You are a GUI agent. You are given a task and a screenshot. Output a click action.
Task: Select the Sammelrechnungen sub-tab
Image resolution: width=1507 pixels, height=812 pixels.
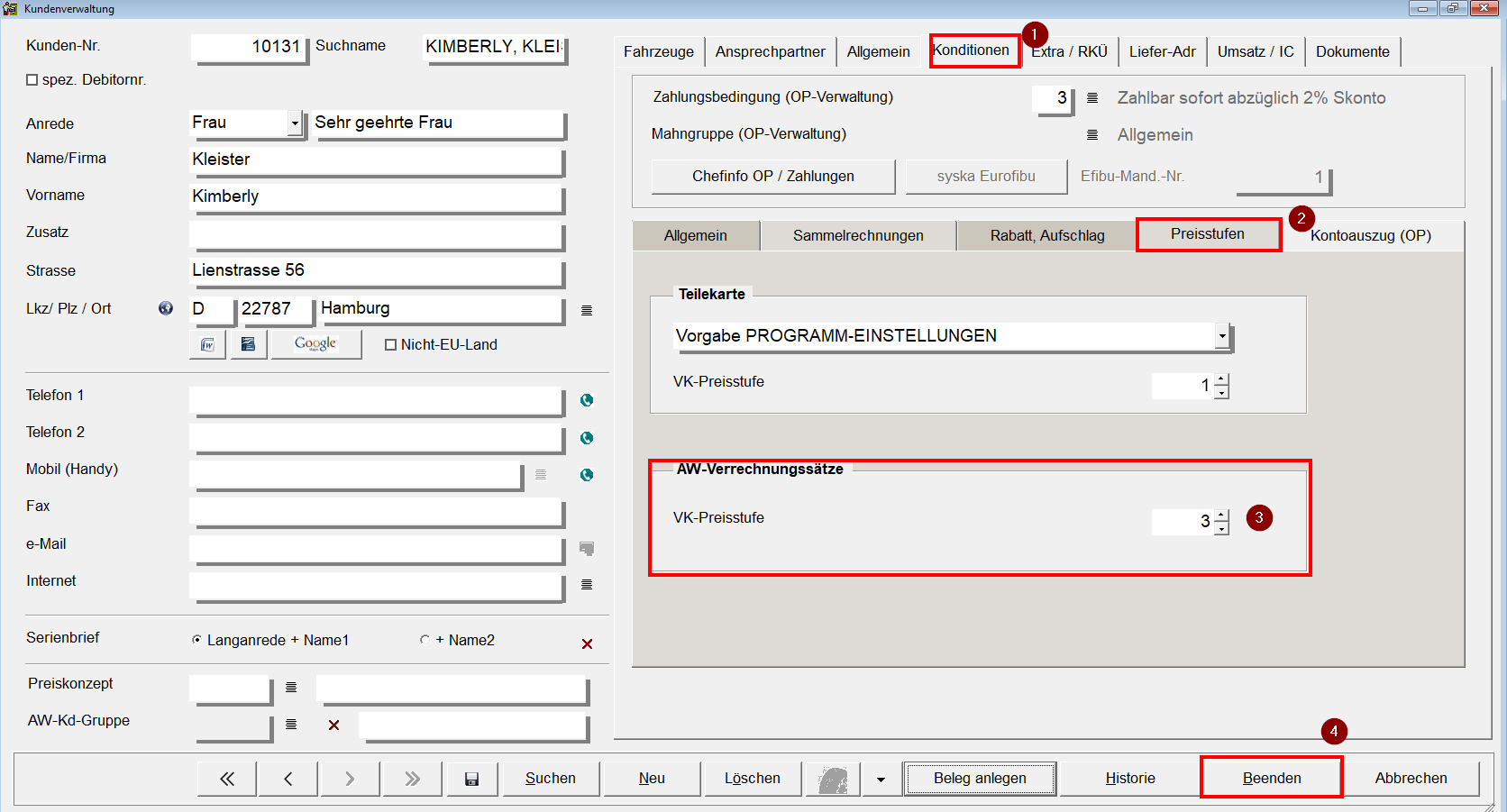tap(858, 235)
